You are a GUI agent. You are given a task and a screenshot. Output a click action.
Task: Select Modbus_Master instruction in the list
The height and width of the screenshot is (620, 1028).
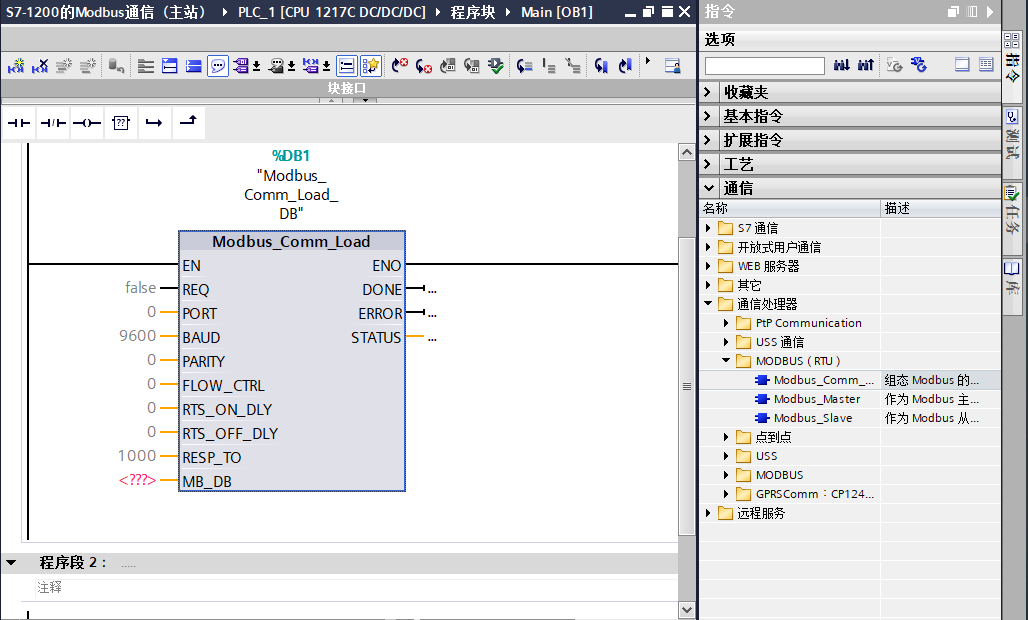816,399
